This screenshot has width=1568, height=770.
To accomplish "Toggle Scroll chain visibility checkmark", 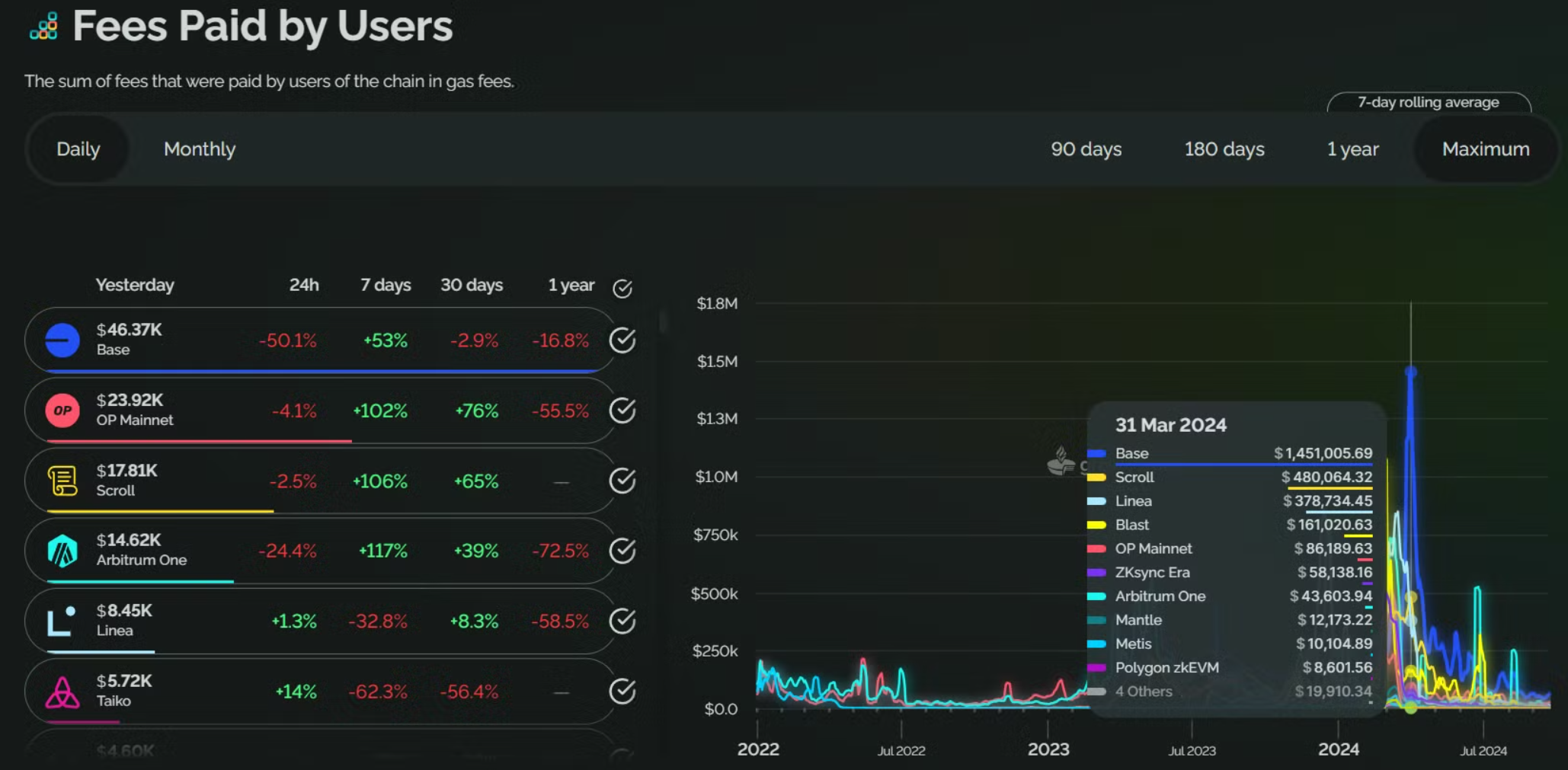I will coord(622,481).
